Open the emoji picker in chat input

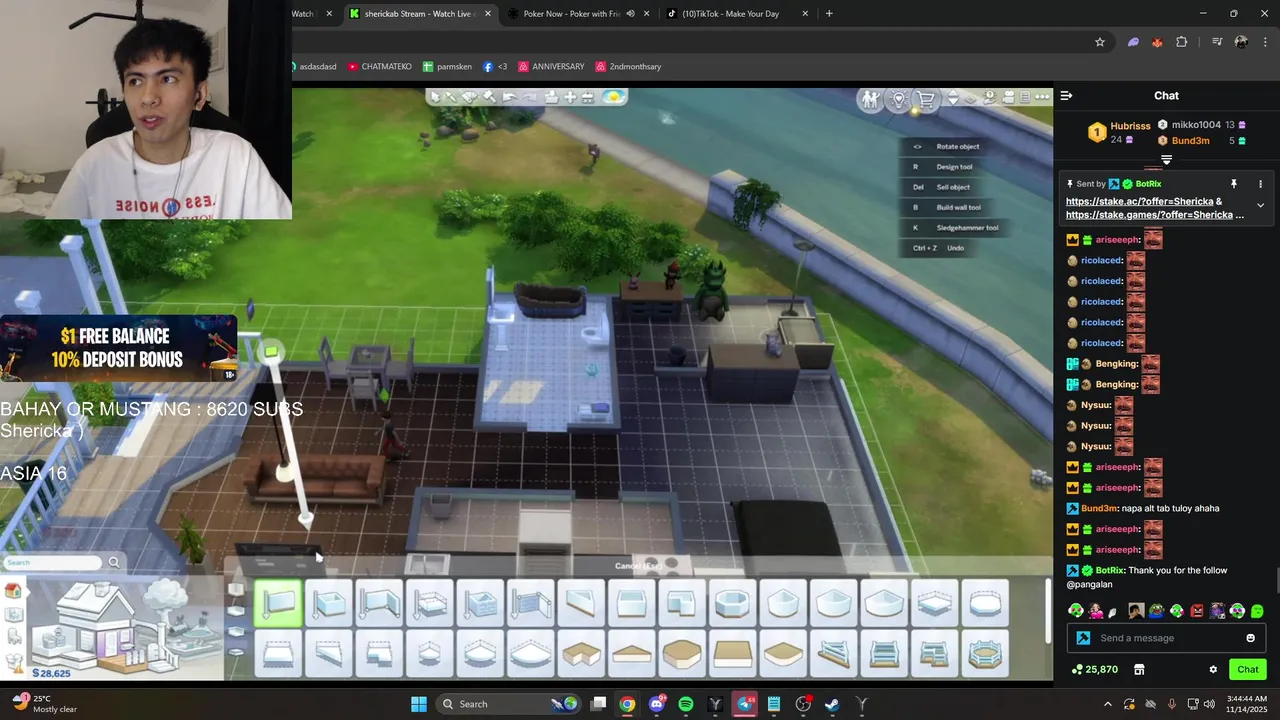point(1250,638)
